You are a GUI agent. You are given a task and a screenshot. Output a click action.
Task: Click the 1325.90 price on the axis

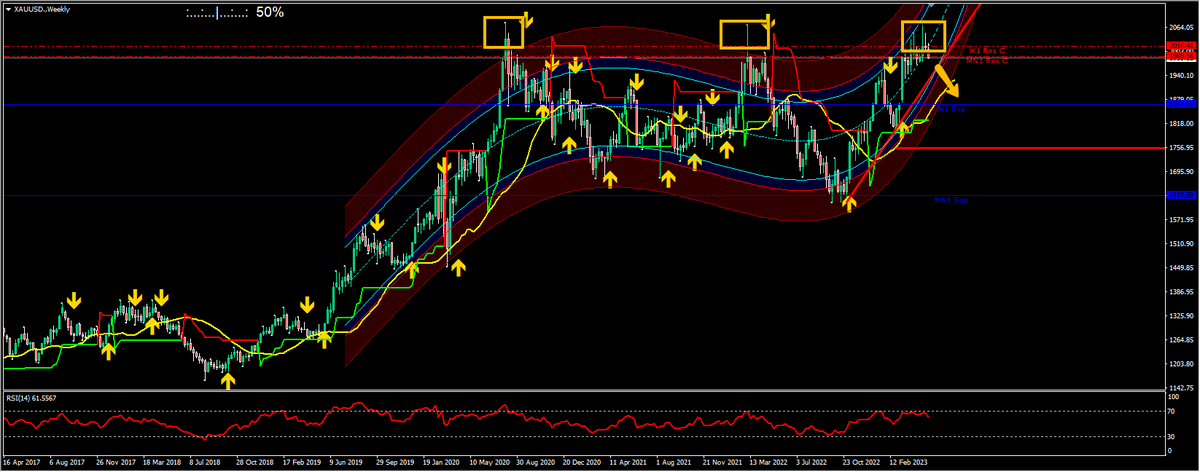[1182, 316]
